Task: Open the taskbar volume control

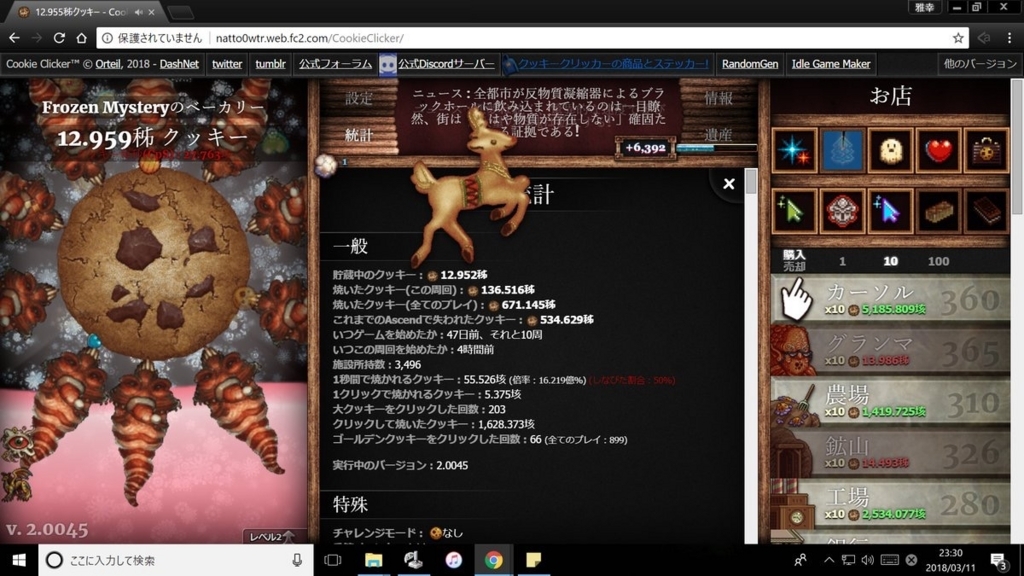Action: pos(867,560)
